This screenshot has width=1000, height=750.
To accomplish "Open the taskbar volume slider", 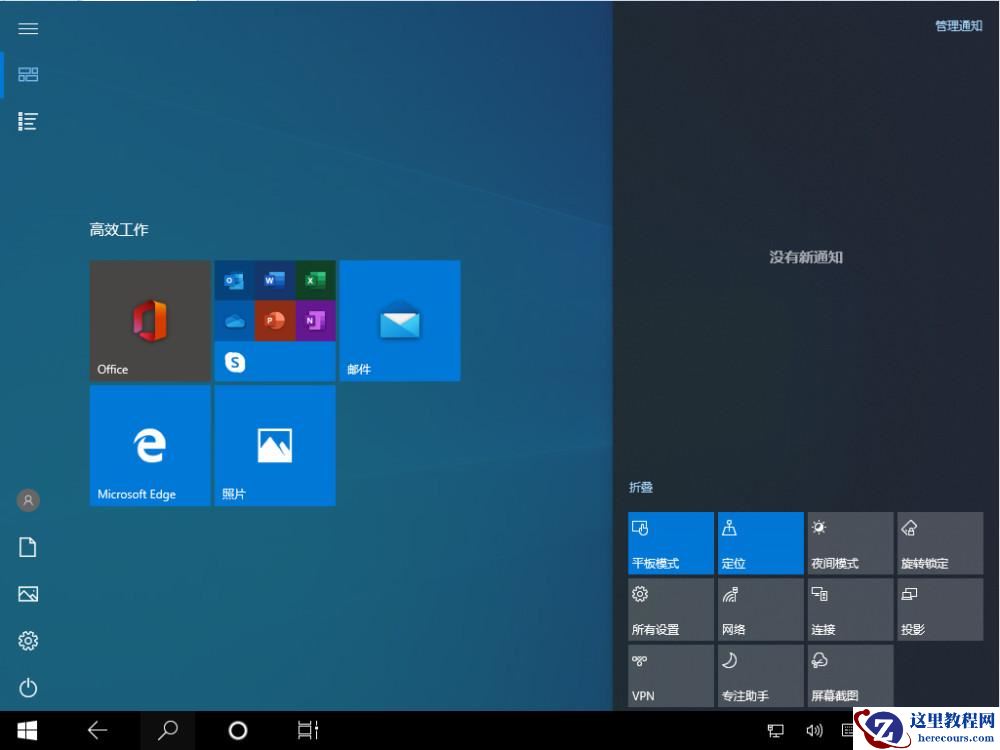I will (814, 730).
